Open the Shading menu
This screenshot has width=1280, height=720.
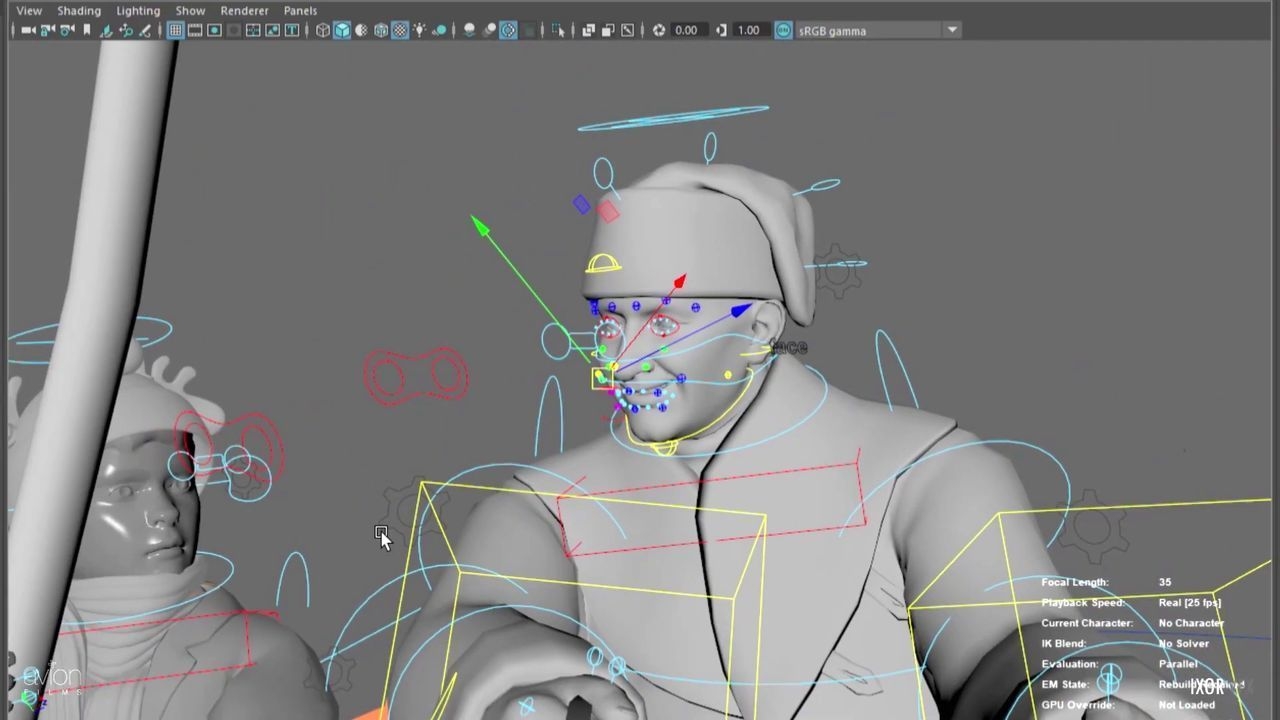[x=78, y=10]
